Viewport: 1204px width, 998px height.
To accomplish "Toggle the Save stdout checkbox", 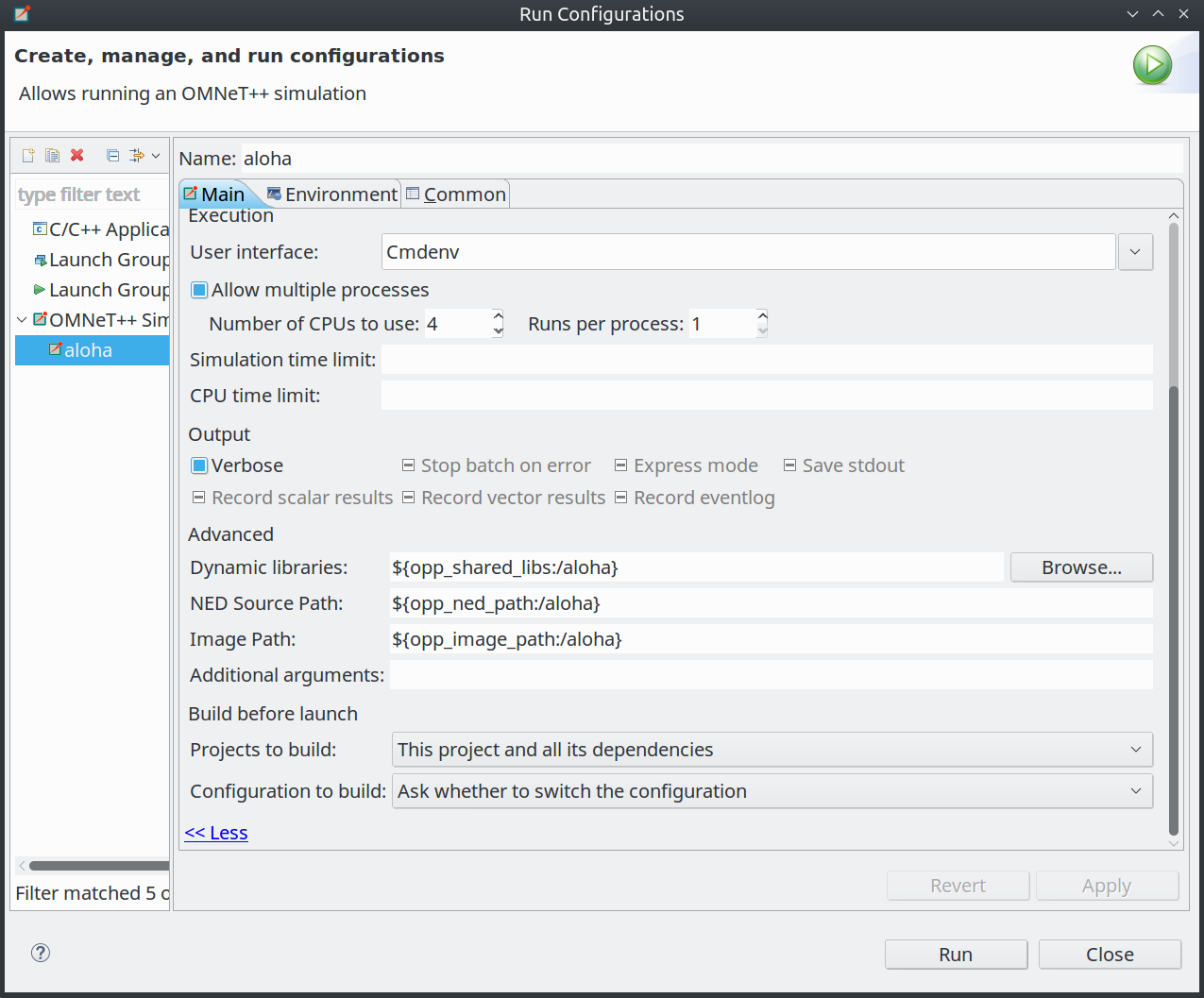I will coord(790,465).
